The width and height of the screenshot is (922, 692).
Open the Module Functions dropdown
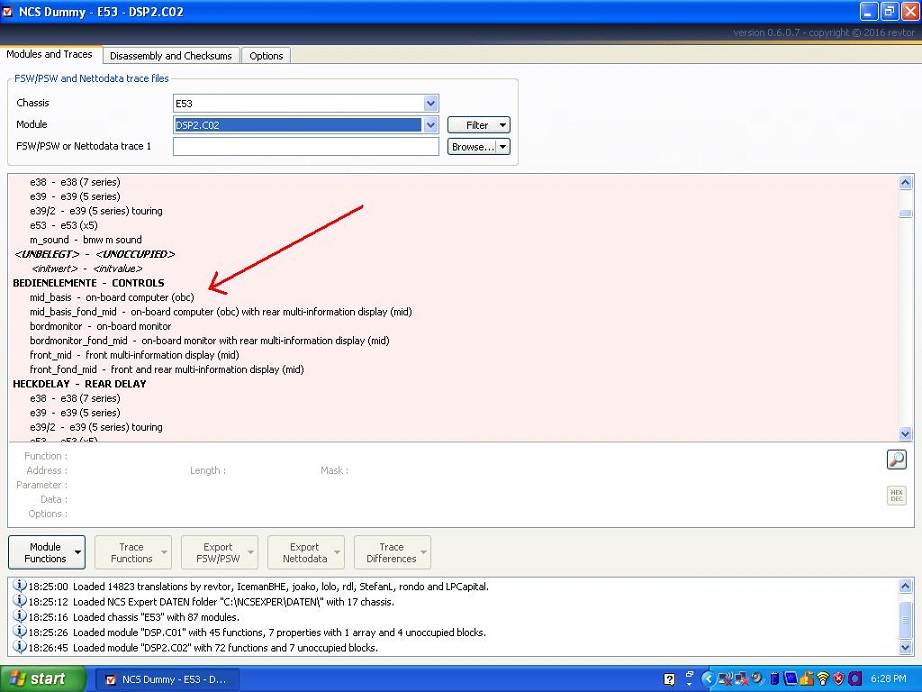(46, 553)
